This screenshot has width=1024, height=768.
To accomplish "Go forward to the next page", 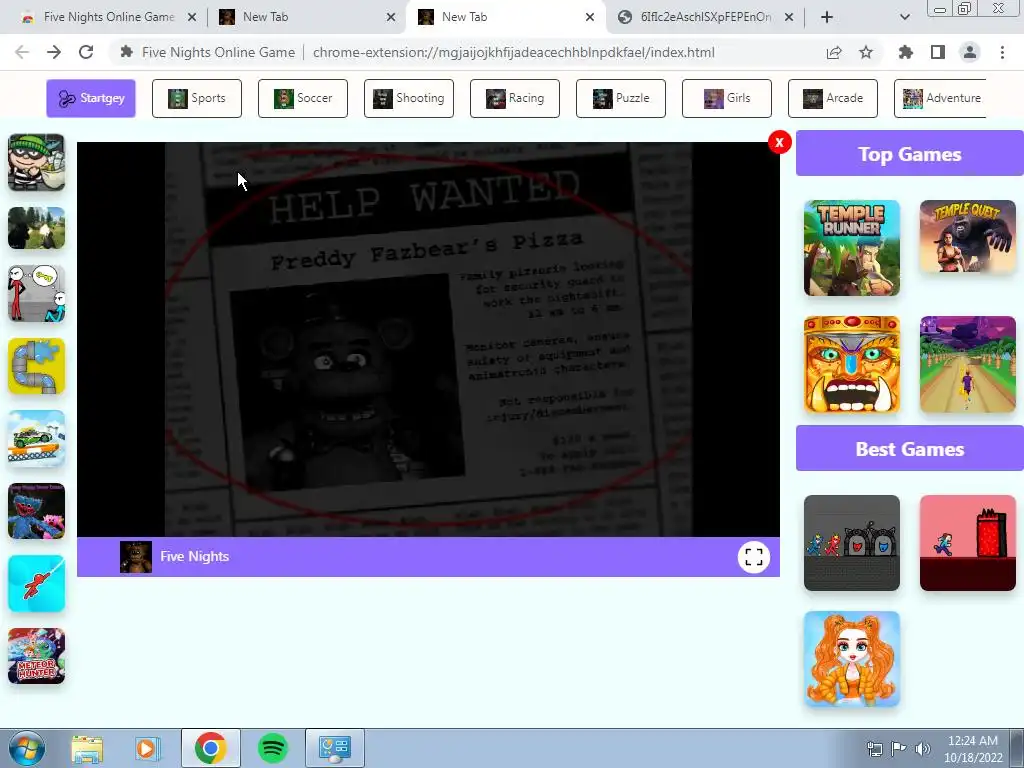I will tap(54, 52).
